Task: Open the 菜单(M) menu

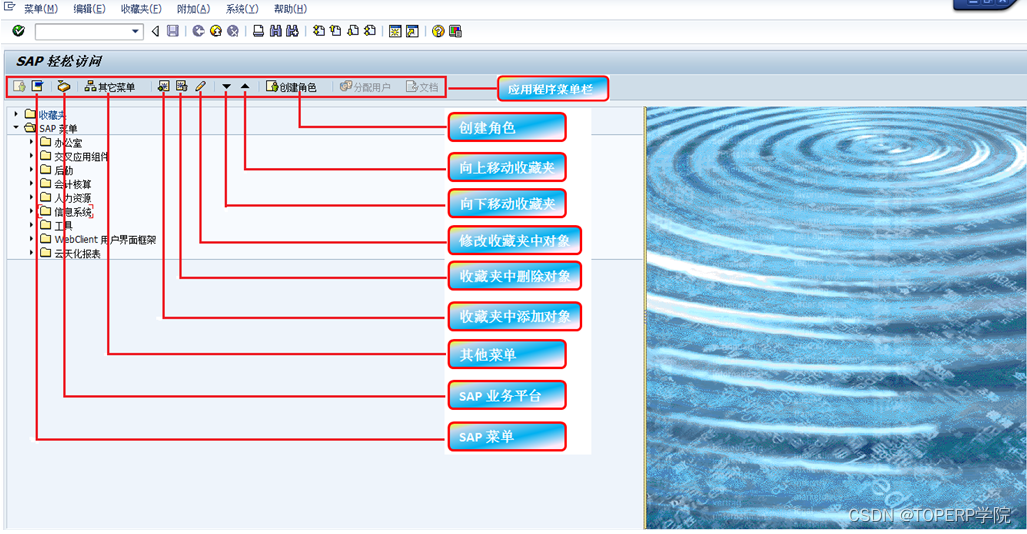Action: point(41,9)
